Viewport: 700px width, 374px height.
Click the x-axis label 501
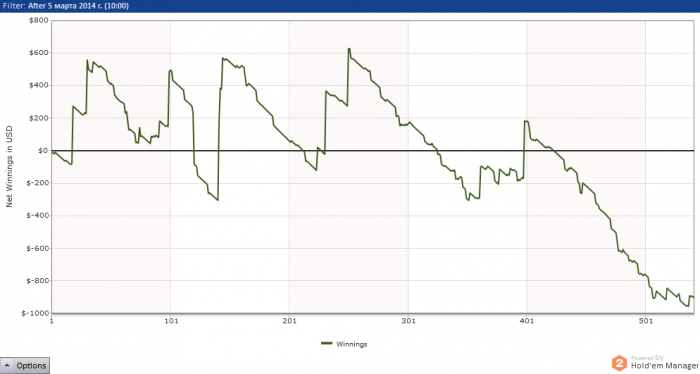tap(646, 321)
